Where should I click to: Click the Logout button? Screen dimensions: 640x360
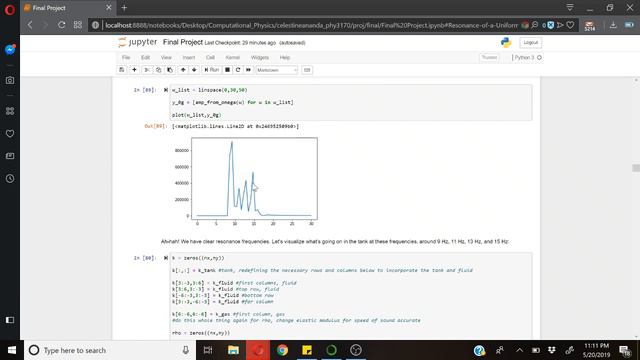click(x=531, y=42)
